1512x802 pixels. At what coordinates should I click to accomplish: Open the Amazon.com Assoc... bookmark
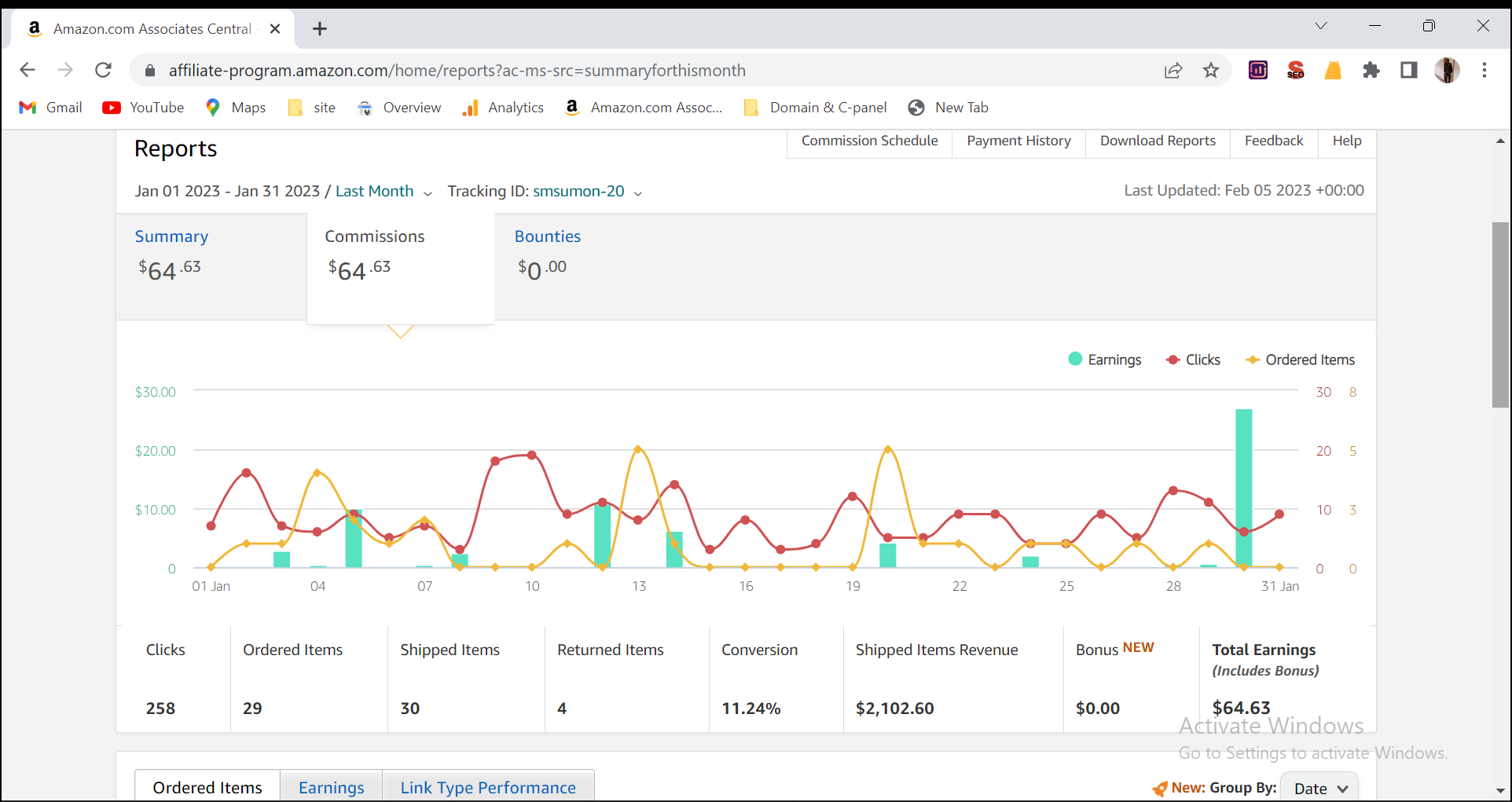point(644,108)
